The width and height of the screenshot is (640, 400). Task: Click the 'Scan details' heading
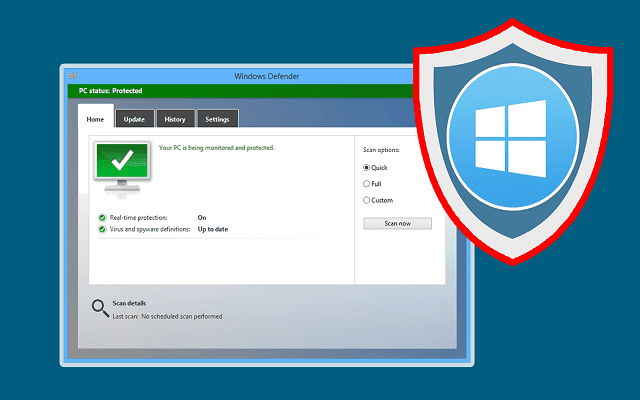coord(129,303)
